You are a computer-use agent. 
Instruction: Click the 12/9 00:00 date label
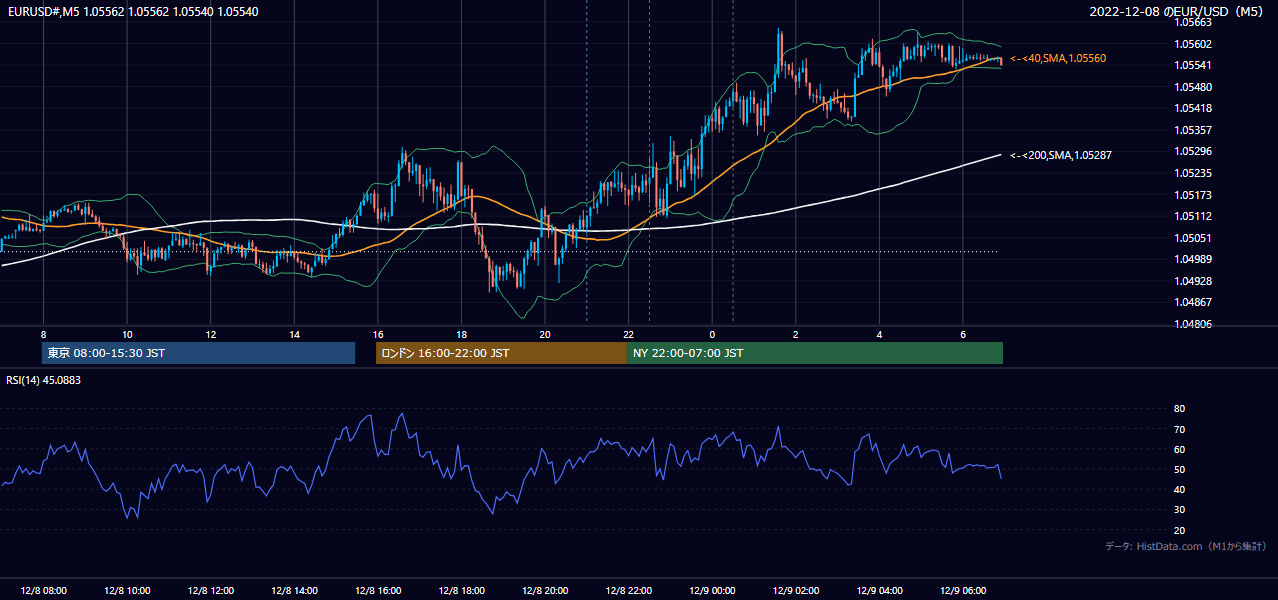pos(712,590)
